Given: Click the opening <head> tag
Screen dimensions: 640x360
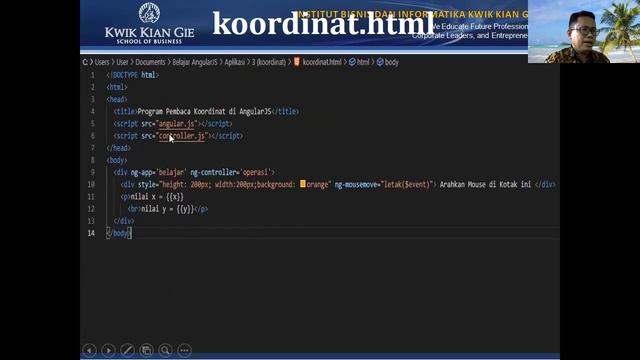Looking at the screenshot, I should coord(117,99).
